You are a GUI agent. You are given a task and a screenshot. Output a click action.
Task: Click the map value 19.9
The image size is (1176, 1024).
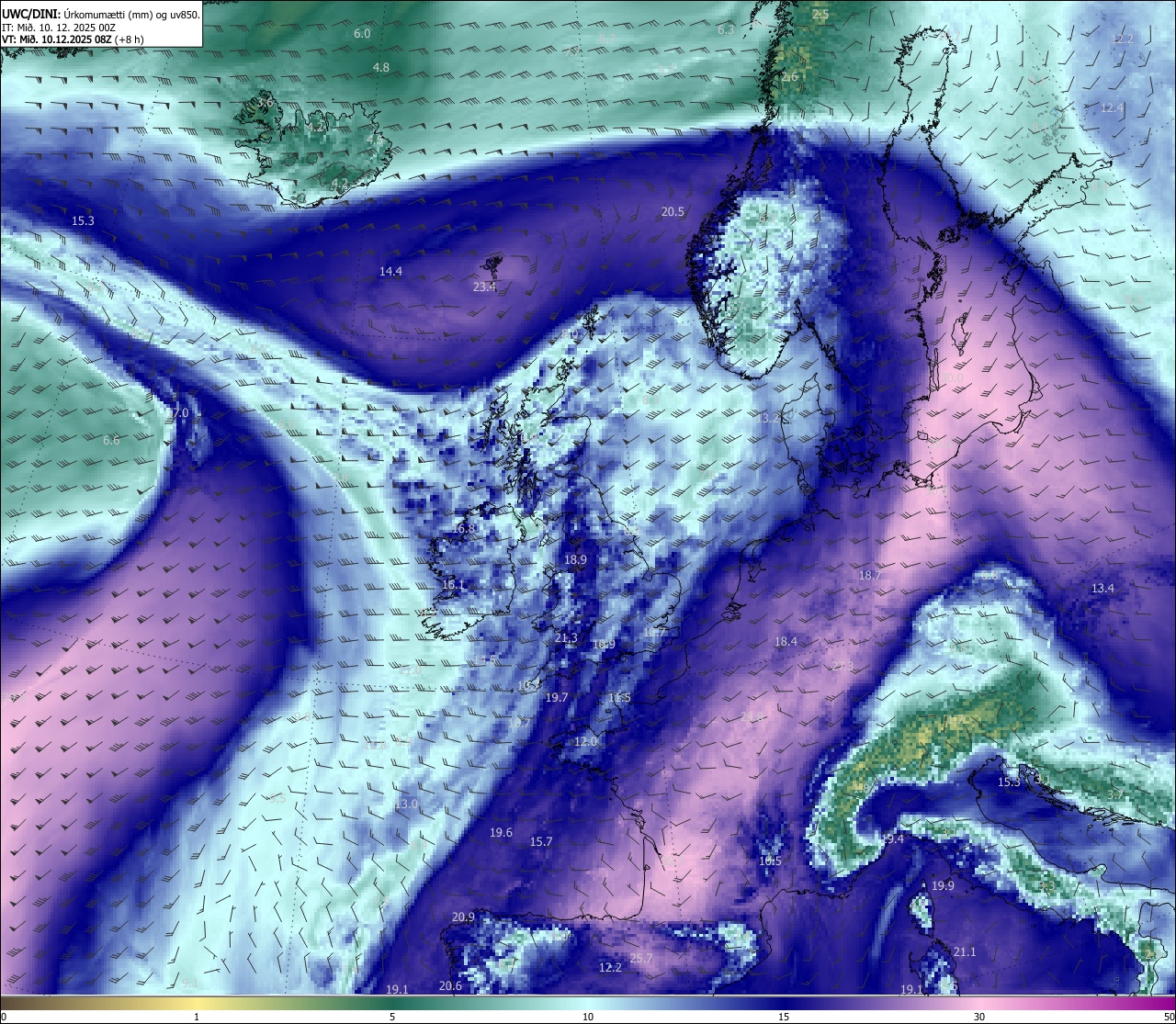pyautogui.click(x=943, y=886)
